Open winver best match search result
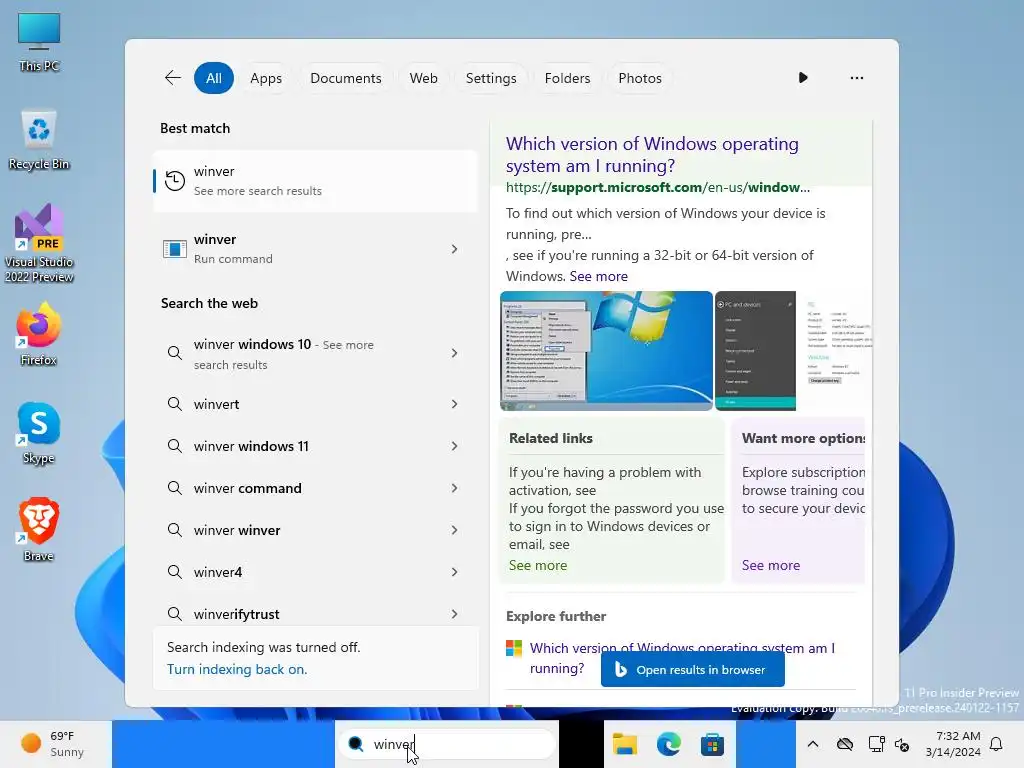1024x768 pixels. (315, 181)
